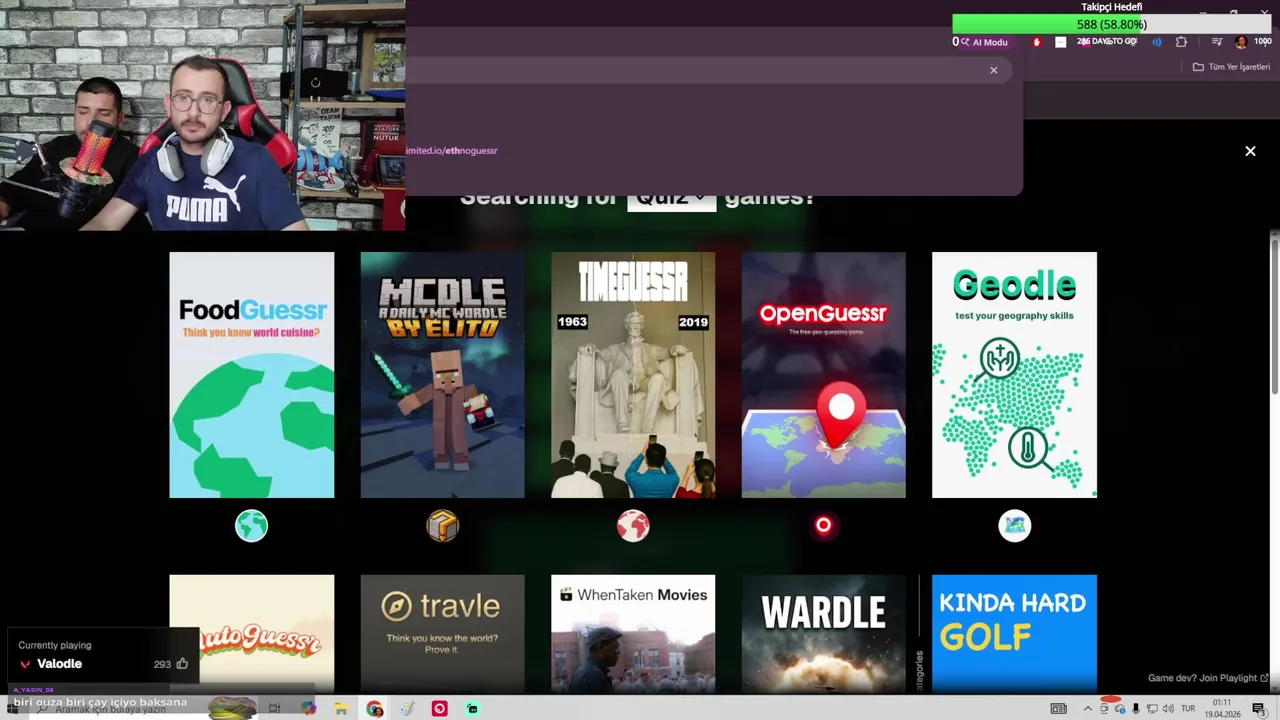
Task: Click the TimeGuessr red globe icon below its card
Action: coord(633,526)
